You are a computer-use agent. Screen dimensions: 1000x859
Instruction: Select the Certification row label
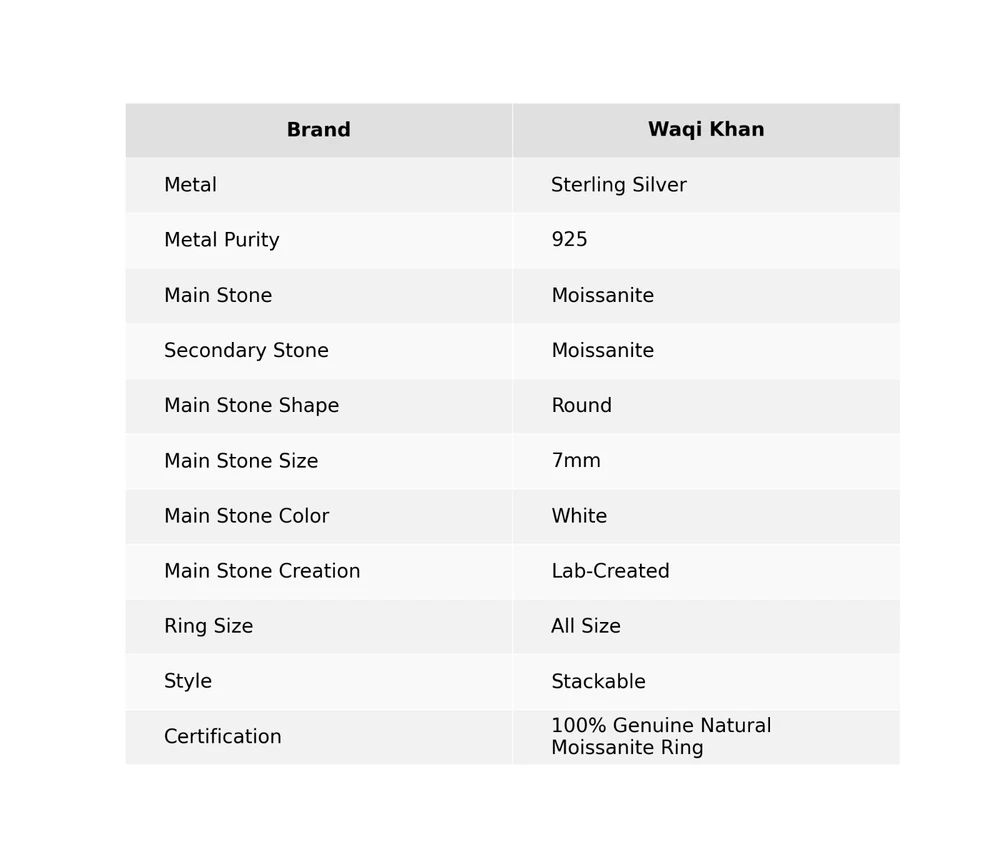point(222,737)
